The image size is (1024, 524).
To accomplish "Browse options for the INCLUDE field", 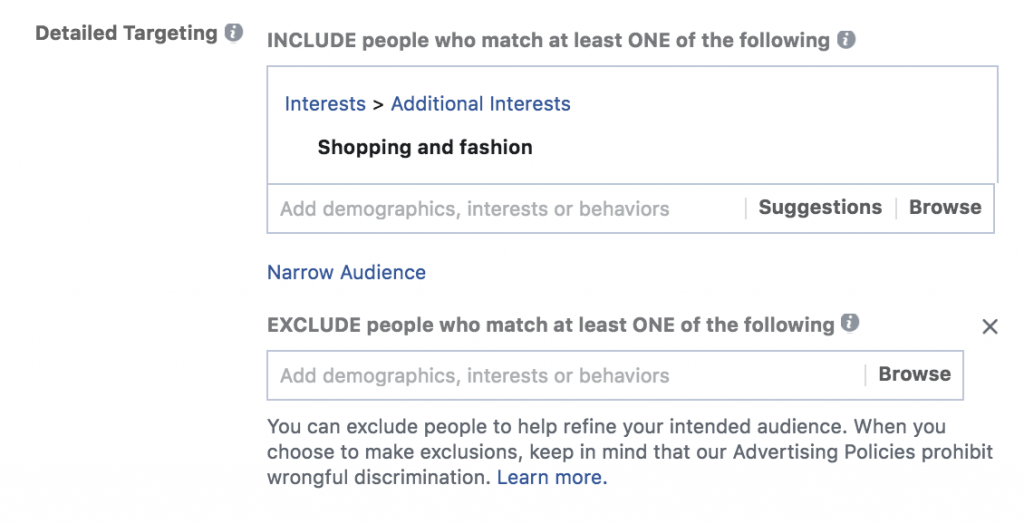I will (945, 208).
